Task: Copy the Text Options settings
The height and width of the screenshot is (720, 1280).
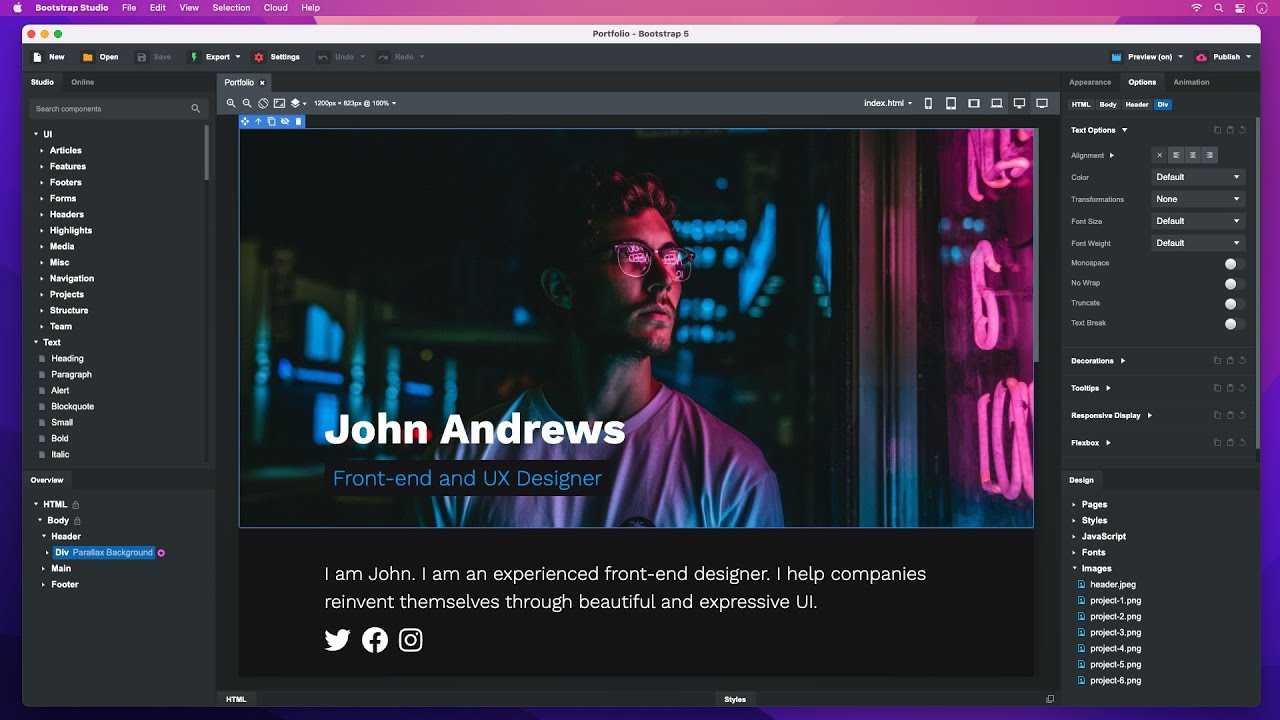Action: pyautogui.click(x=1217, y=130)
